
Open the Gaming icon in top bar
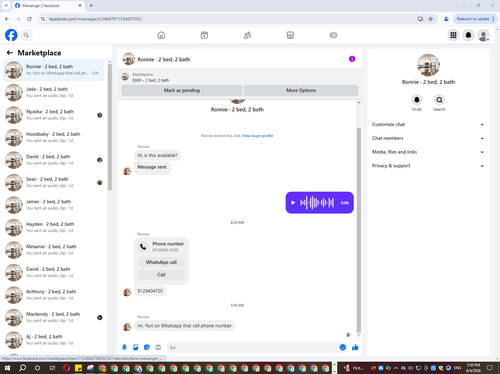pyautogui.click(x=333, y=35)
